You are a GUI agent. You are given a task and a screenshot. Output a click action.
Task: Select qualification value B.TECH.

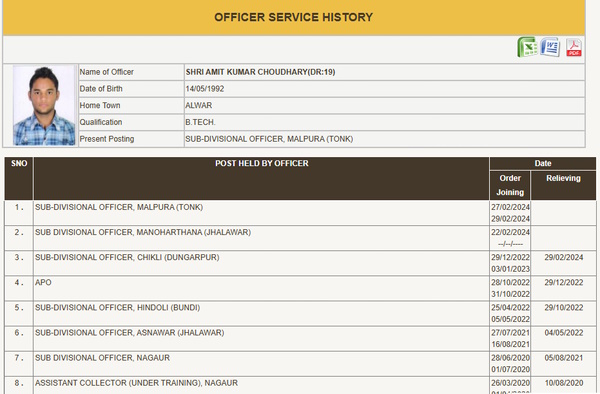(201, 122)
